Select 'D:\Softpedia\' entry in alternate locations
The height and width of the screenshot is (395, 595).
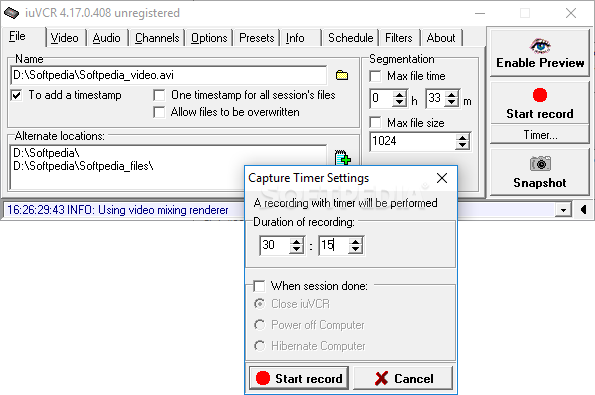pyautogui.click(x=46, y=153)
